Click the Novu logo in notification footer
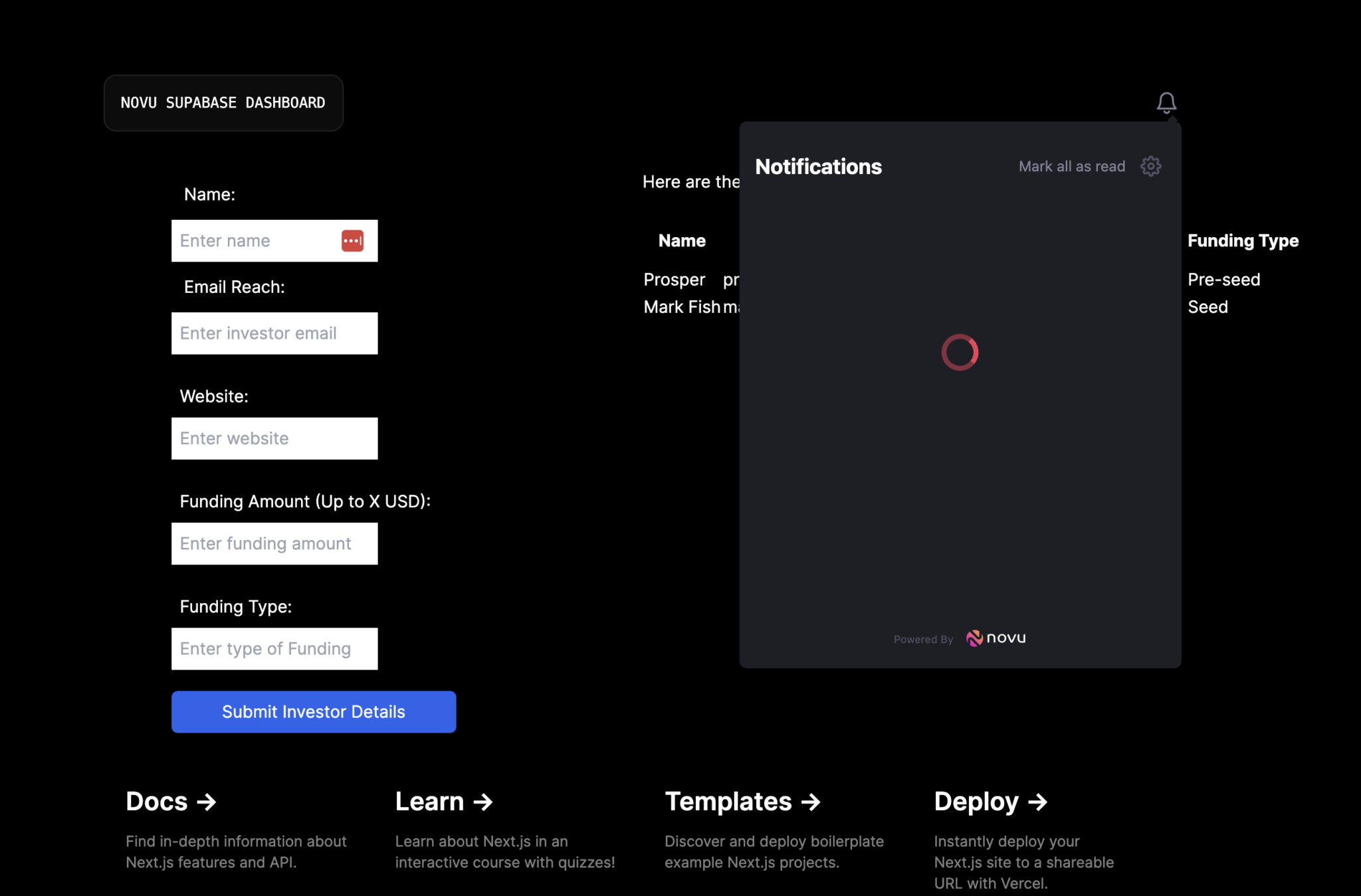 click(x=995, y=638)
